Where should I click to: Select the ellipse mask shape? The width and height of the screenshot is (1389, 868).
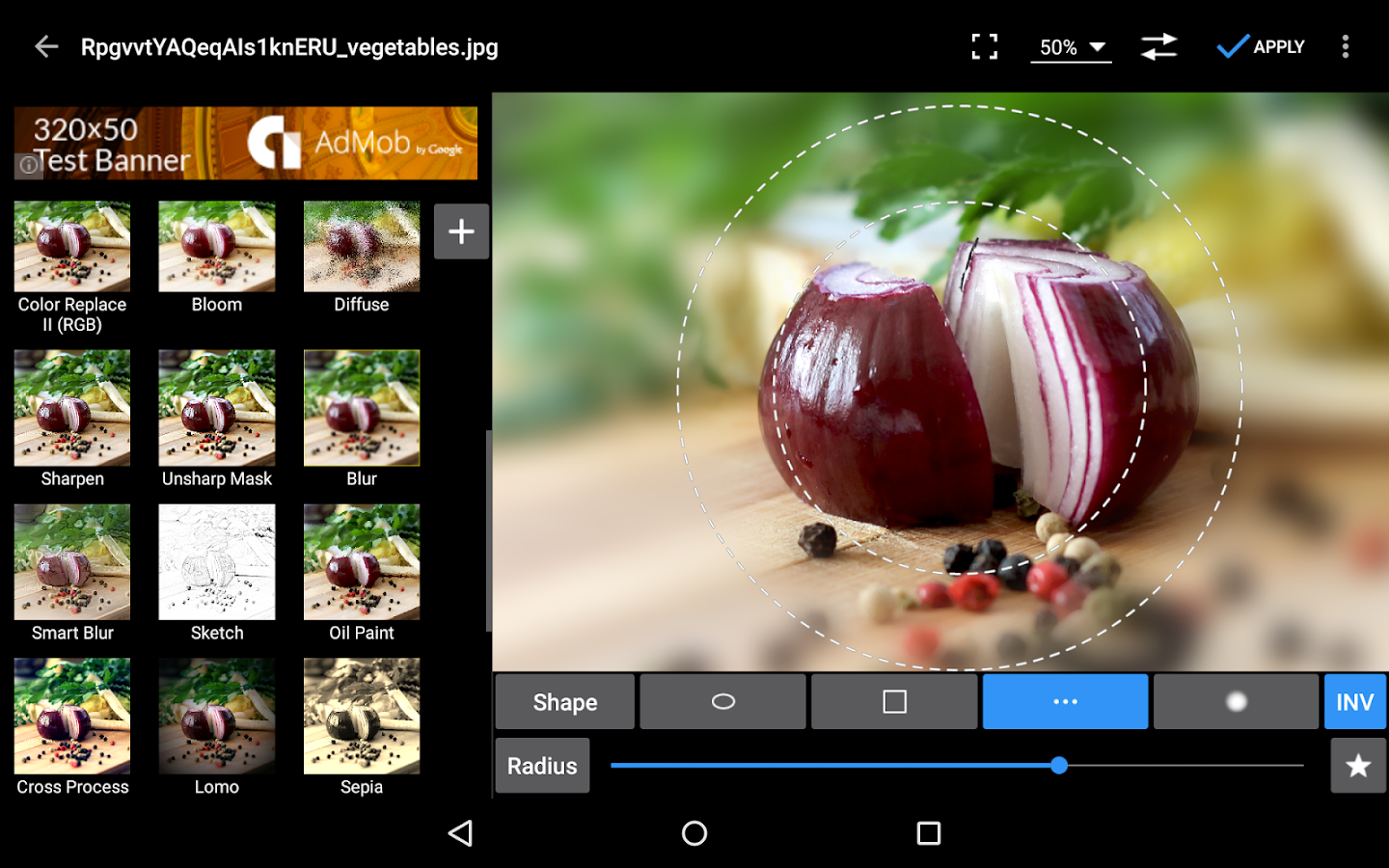pos(722,701)
